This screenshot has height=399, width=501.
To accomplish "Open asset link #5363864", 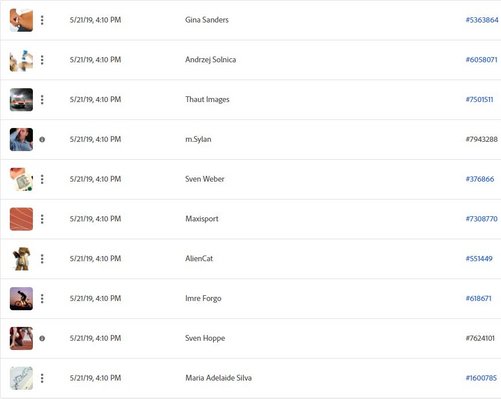I will [x=482, y=20].
